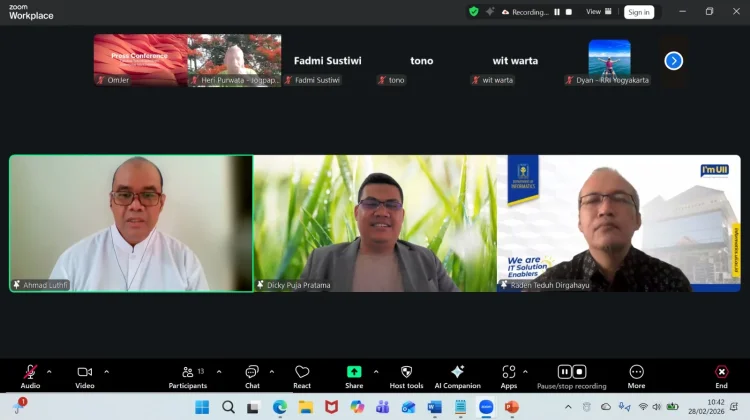Viewport: 750px width, 420px height.
Task: Select wit warta's participant tile
Action: click(516, 60)
